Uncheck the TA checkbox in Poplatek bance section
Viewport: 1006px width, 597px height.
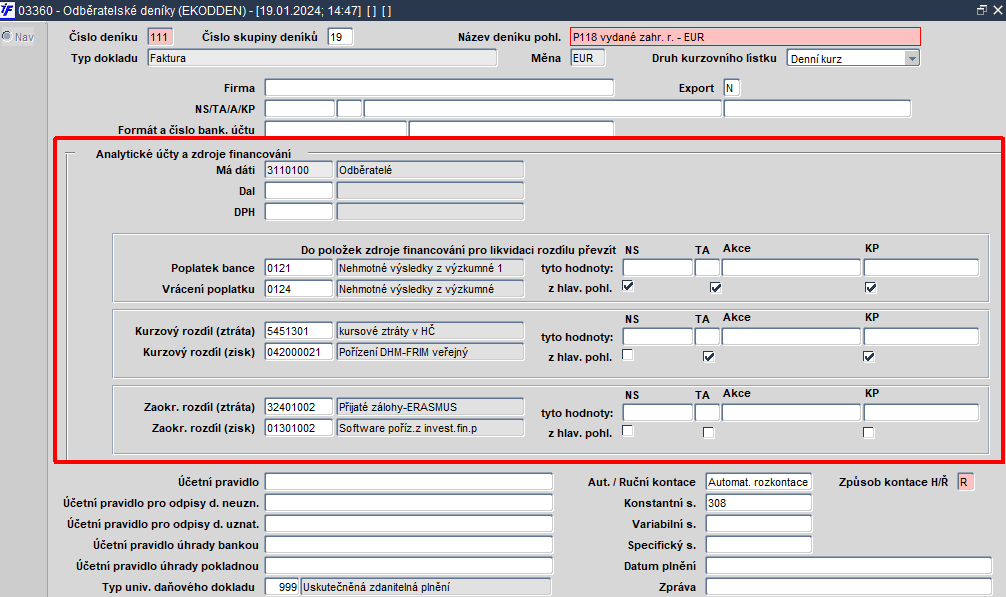pyautogui.click(x=715, y=288)
